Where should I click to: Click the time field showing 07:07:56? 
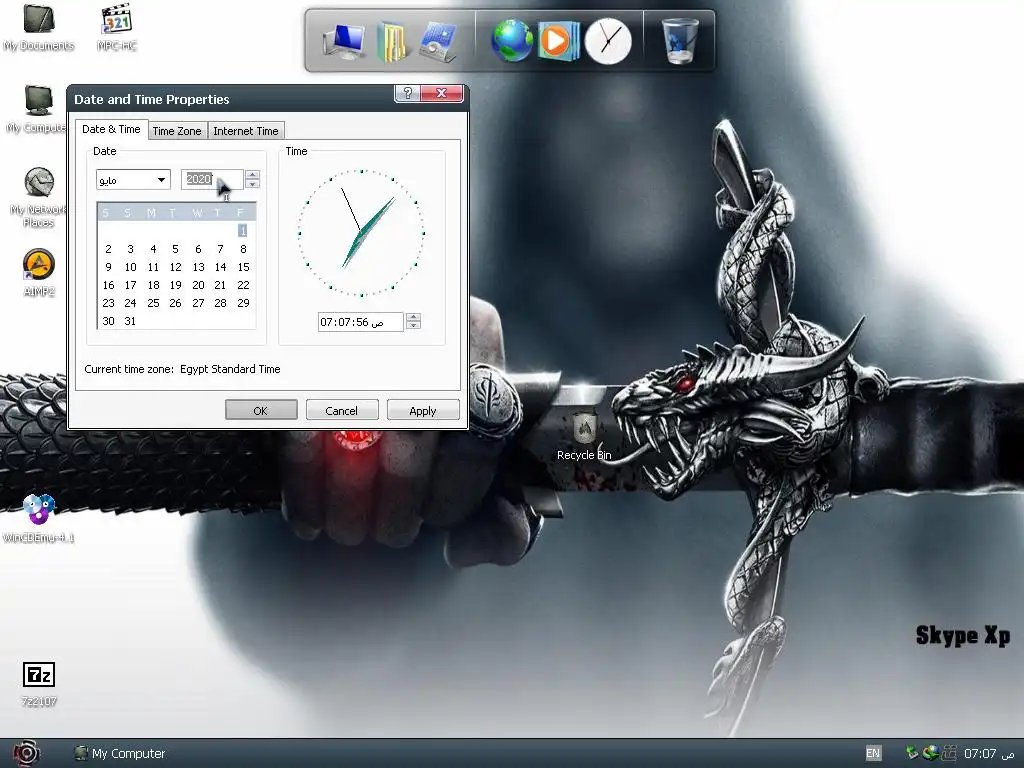pos(360,322)
